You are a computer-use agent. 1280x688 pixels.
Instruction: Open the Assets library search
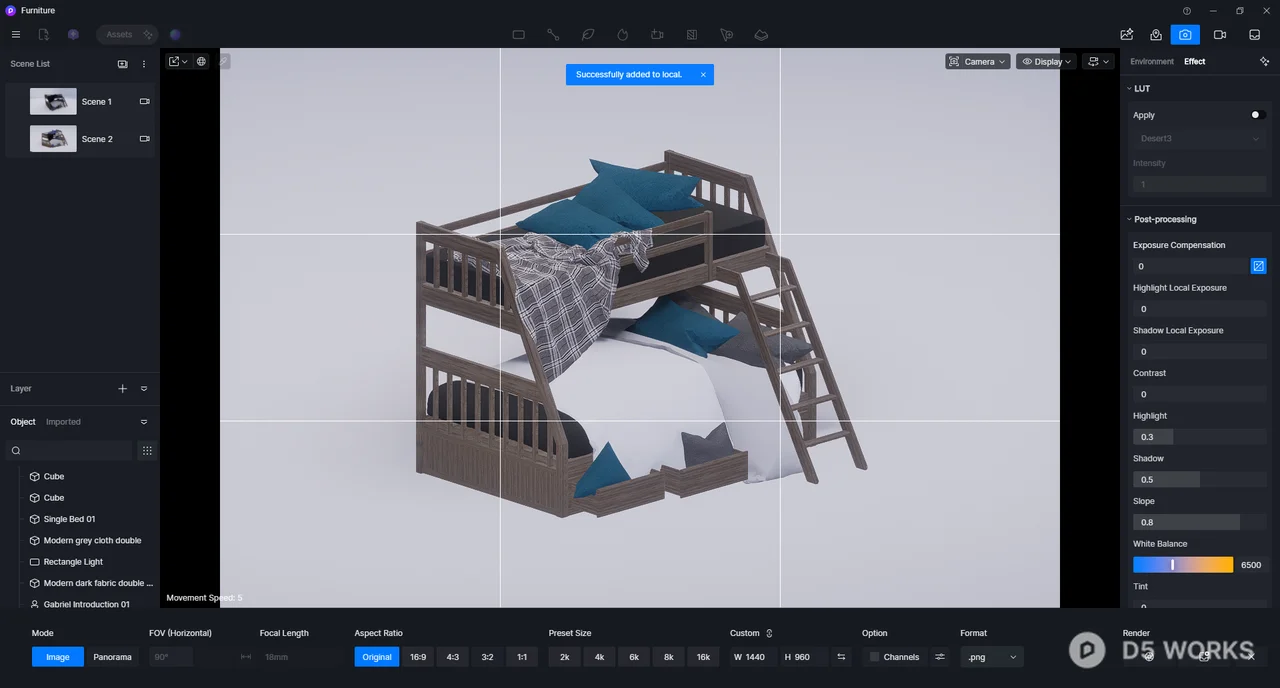click(x=127, y=34)
